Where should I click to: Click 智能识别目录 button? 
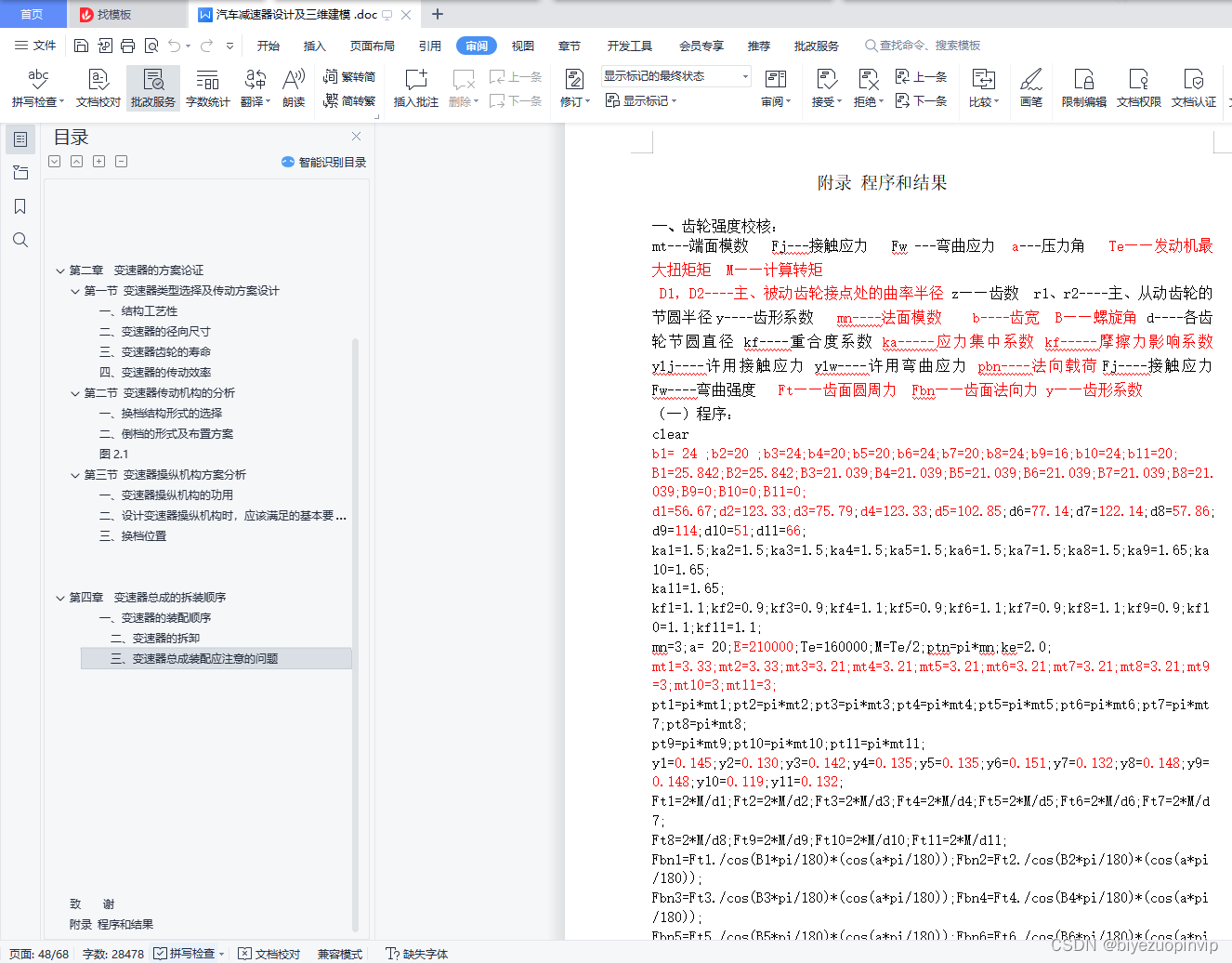(x=323, y=162)
